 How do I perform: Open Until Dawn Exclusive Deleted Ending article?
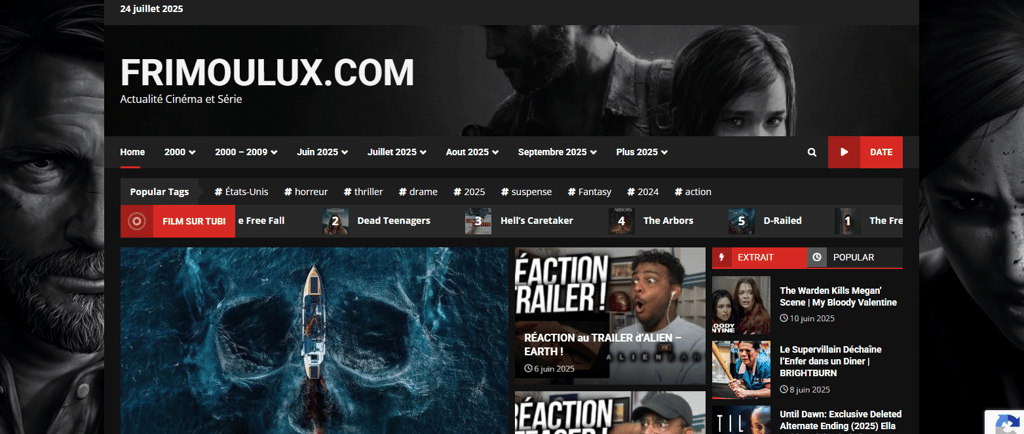840,420
